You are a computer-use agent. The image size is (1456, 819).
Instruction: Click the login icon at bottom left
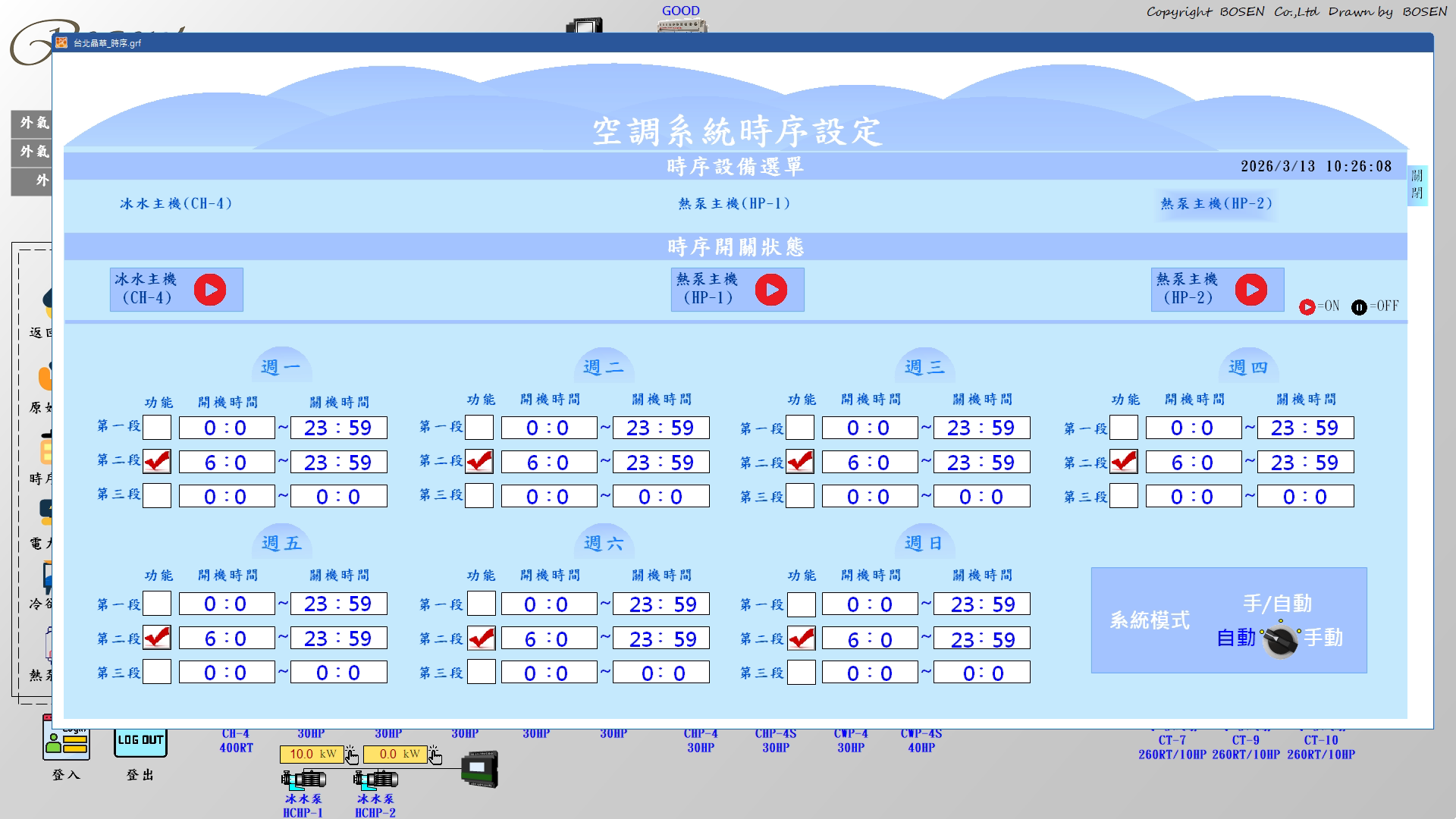pyautogui.click(x=66, y=743)
